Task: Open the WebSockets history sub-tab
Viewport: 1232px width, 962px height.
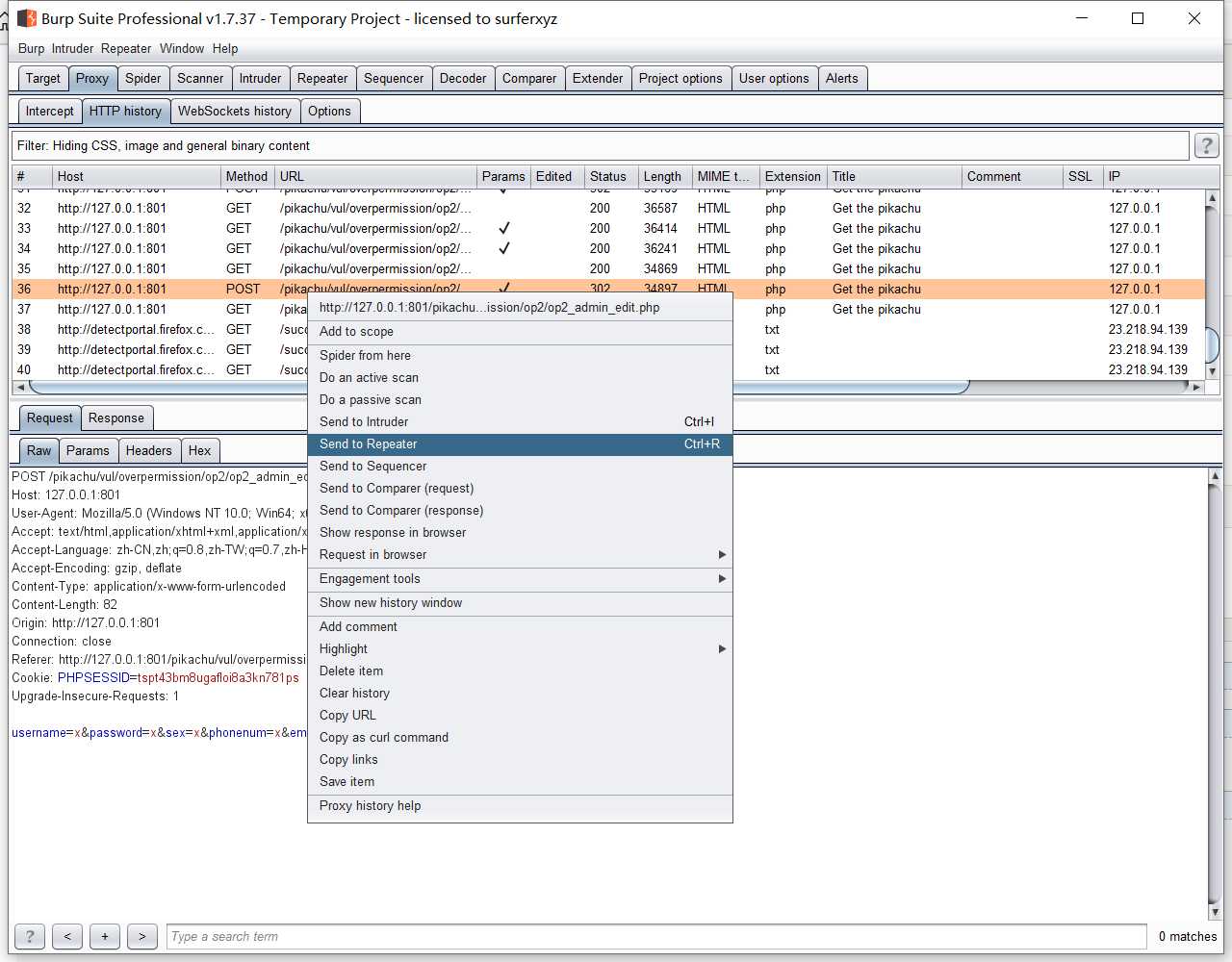Action: click(235, 111)
